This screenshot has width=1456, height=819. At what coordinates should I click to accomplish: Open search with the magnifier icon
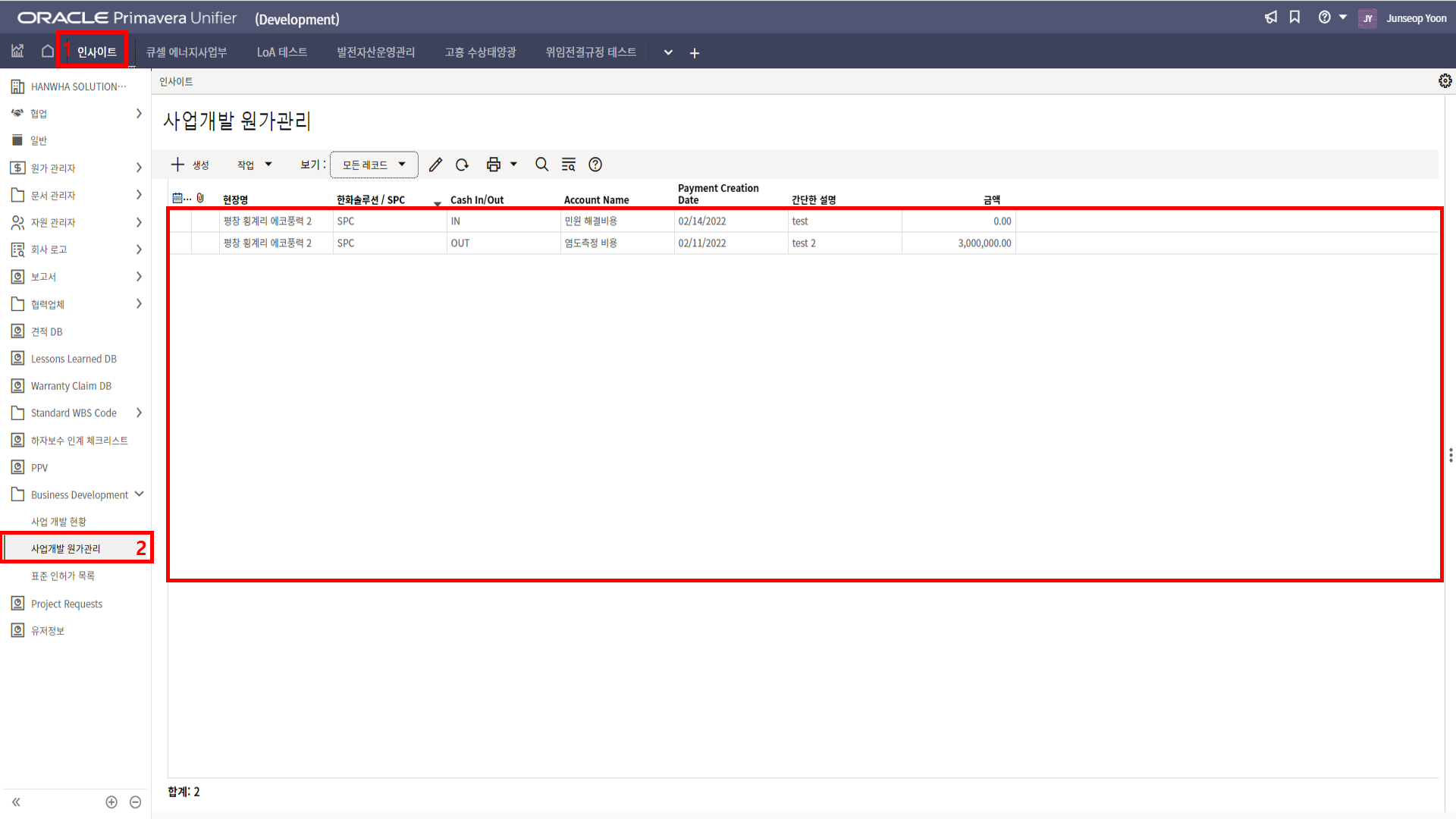(x=541, y=165)
